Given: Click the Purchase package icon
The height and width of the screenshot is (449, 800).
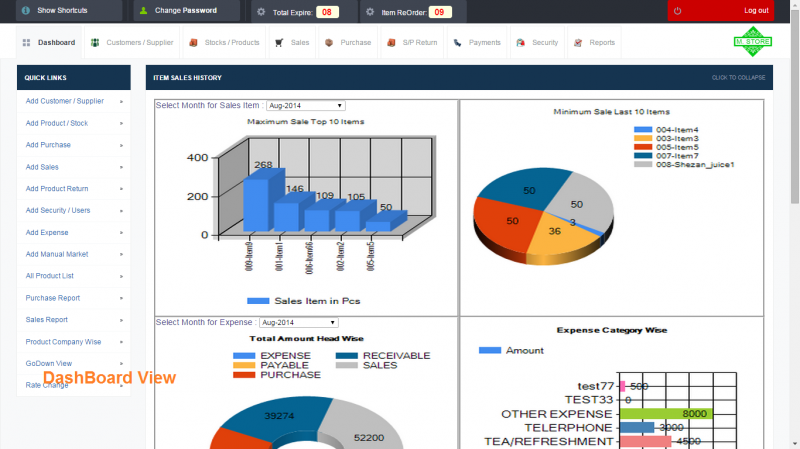Looking at the screenshot, I should 329,43.
